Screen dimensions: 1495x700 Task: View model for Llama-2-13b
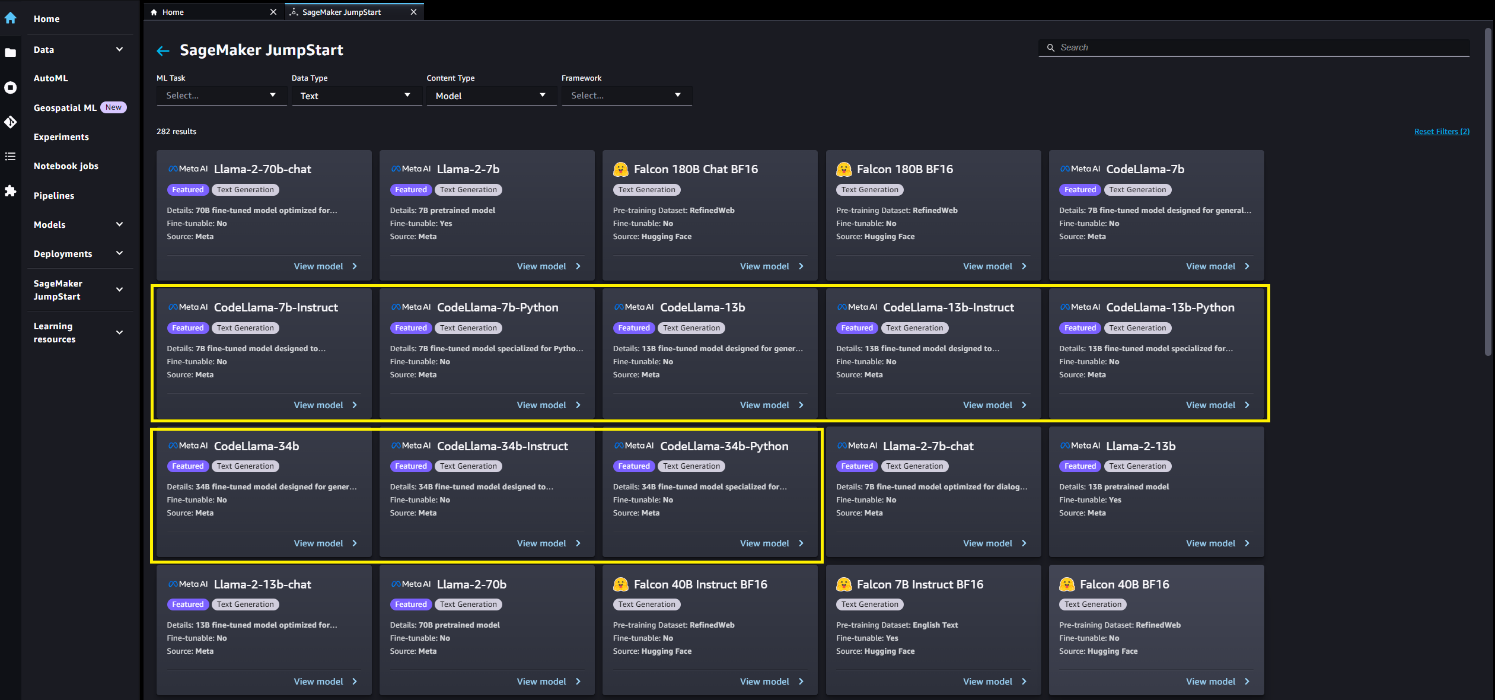click(1217, 544)
